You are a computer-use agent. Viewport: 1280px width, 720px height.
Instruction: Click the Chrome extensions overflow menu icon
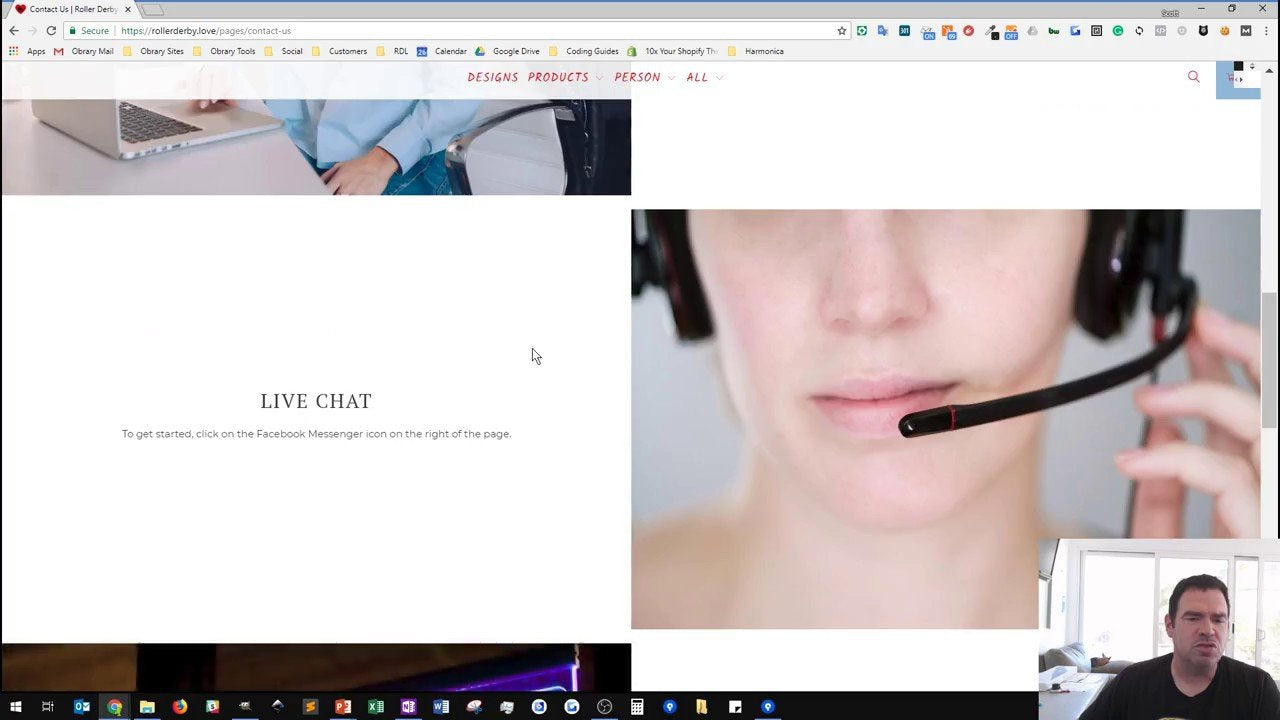[x=1267, y=31]
